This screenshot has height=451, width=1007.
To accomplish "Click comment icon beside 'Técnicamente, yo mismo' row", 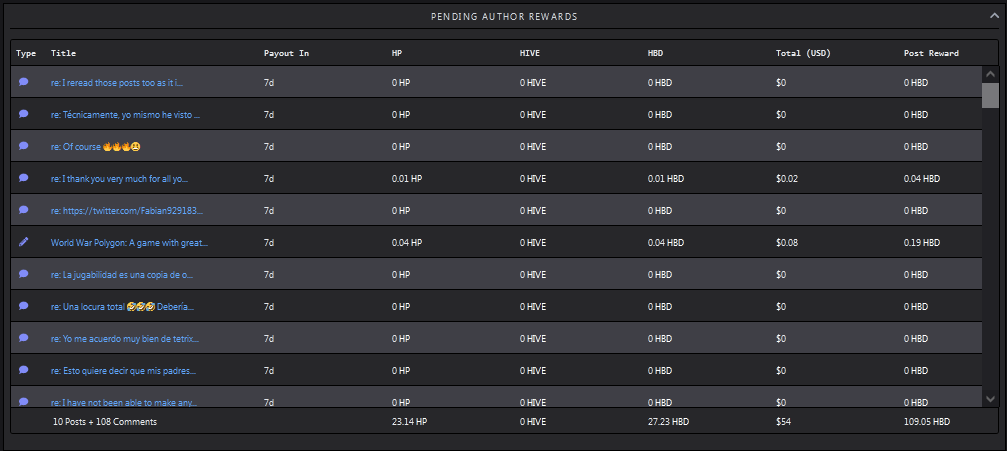I will tap(24, 114).
